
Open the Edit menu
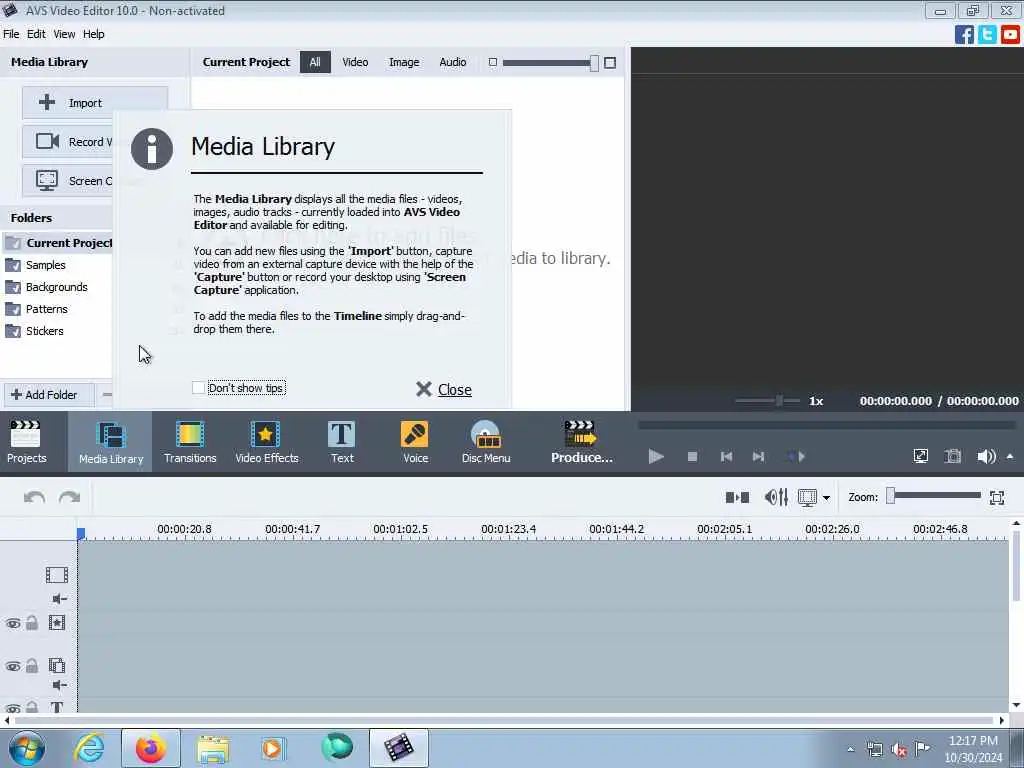point(36,34)
